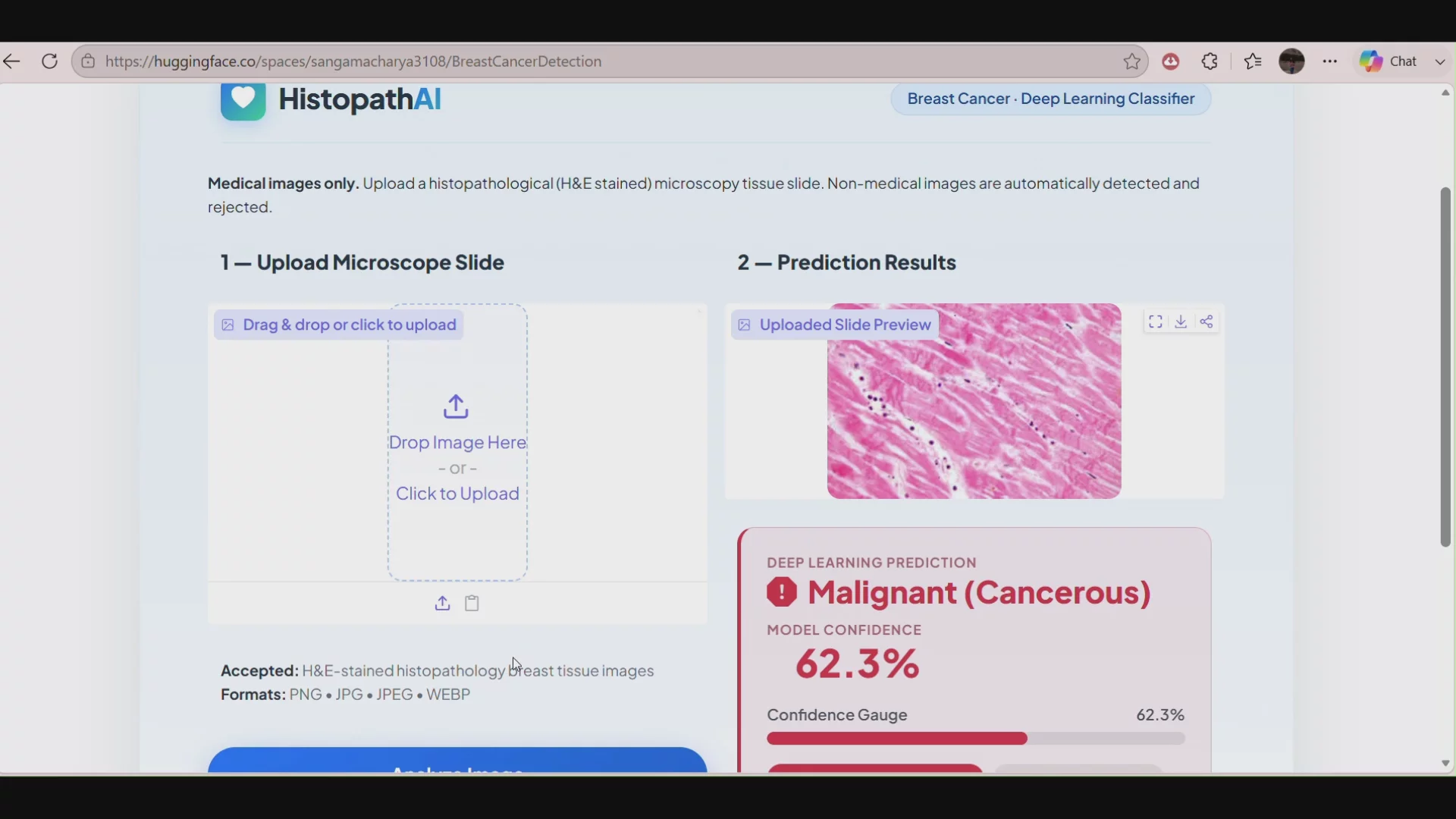Click the DEEP LEARNING PREDICTION label
This screenshot has width=1456, height=819.
871,563
